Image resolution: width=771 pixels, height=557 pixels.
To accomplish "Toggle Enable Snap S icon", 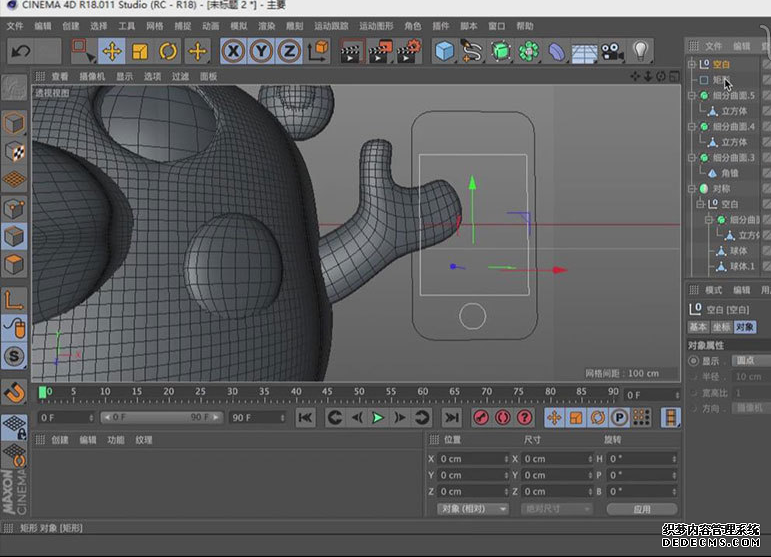I will click(x=14, y=356).
